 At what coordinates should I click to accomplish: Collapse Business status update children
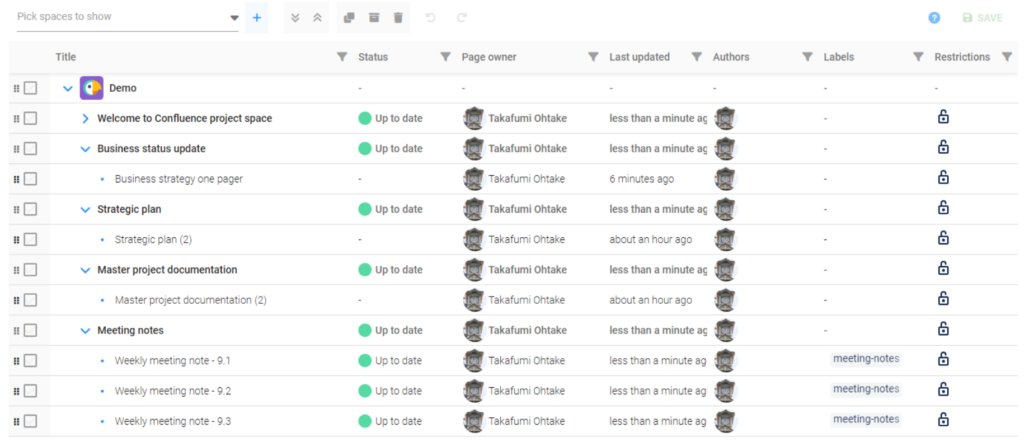coord(85,149)
